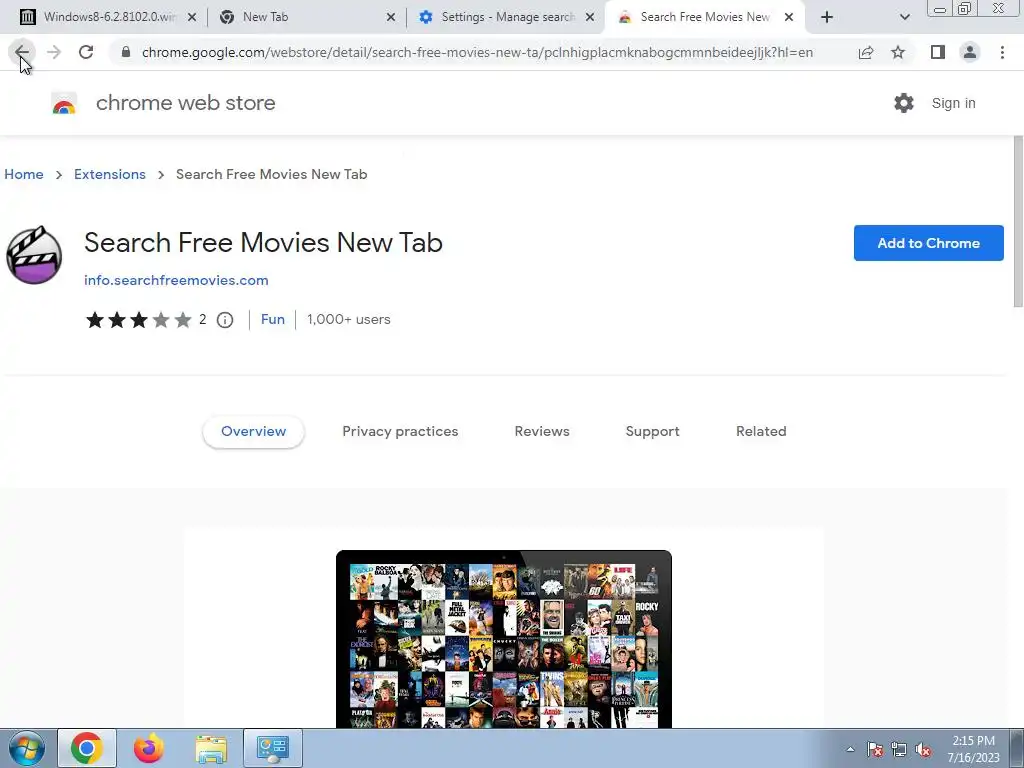The image size is (1024, 768).
Task: Open the Reviews tab
Action: (x=541, y=431)
